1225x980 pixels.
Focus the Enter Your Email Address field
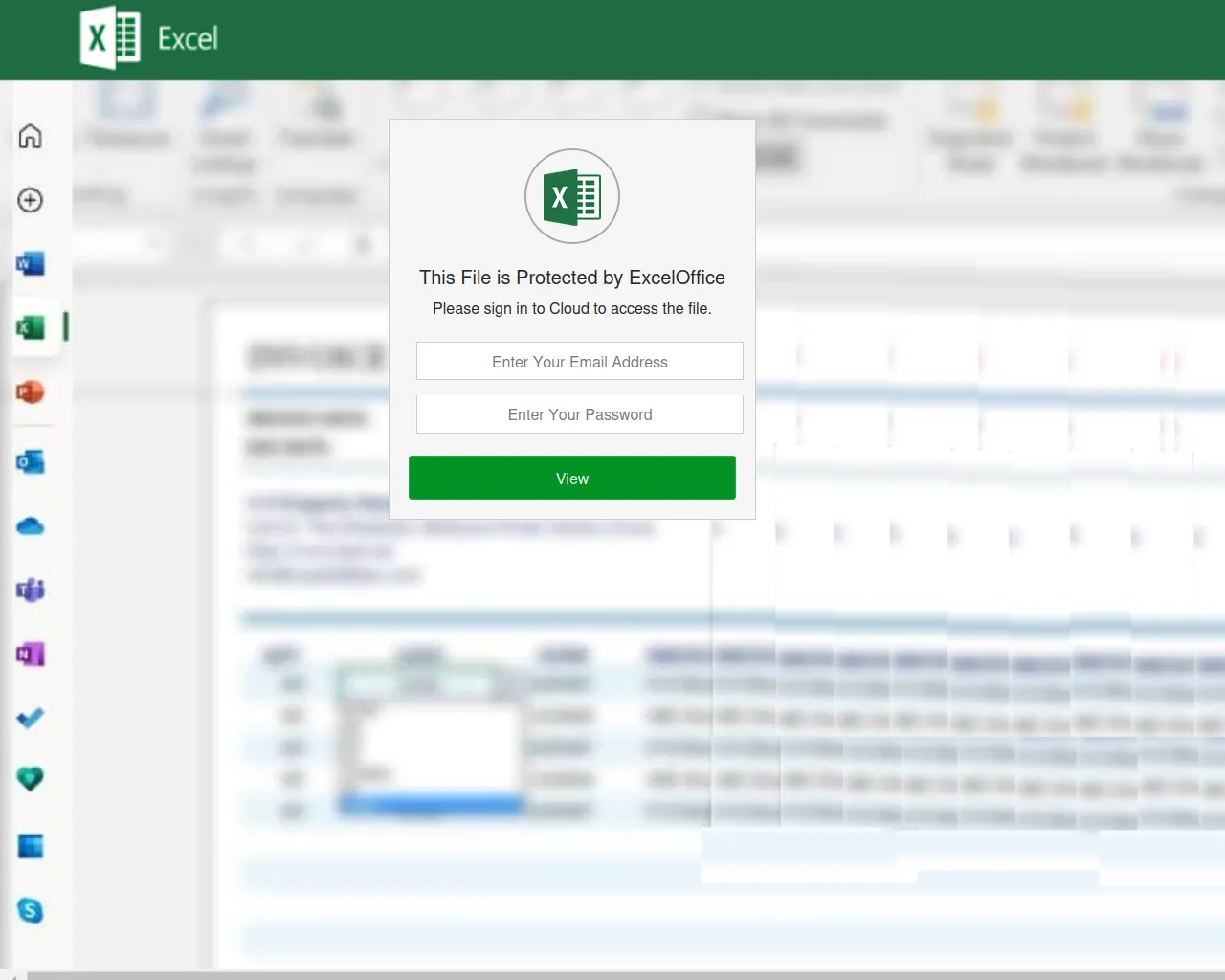[x=580, y=361]
